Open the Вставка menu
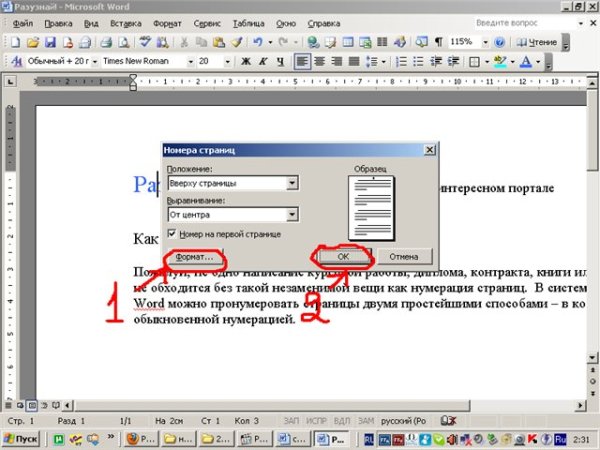 126,23
